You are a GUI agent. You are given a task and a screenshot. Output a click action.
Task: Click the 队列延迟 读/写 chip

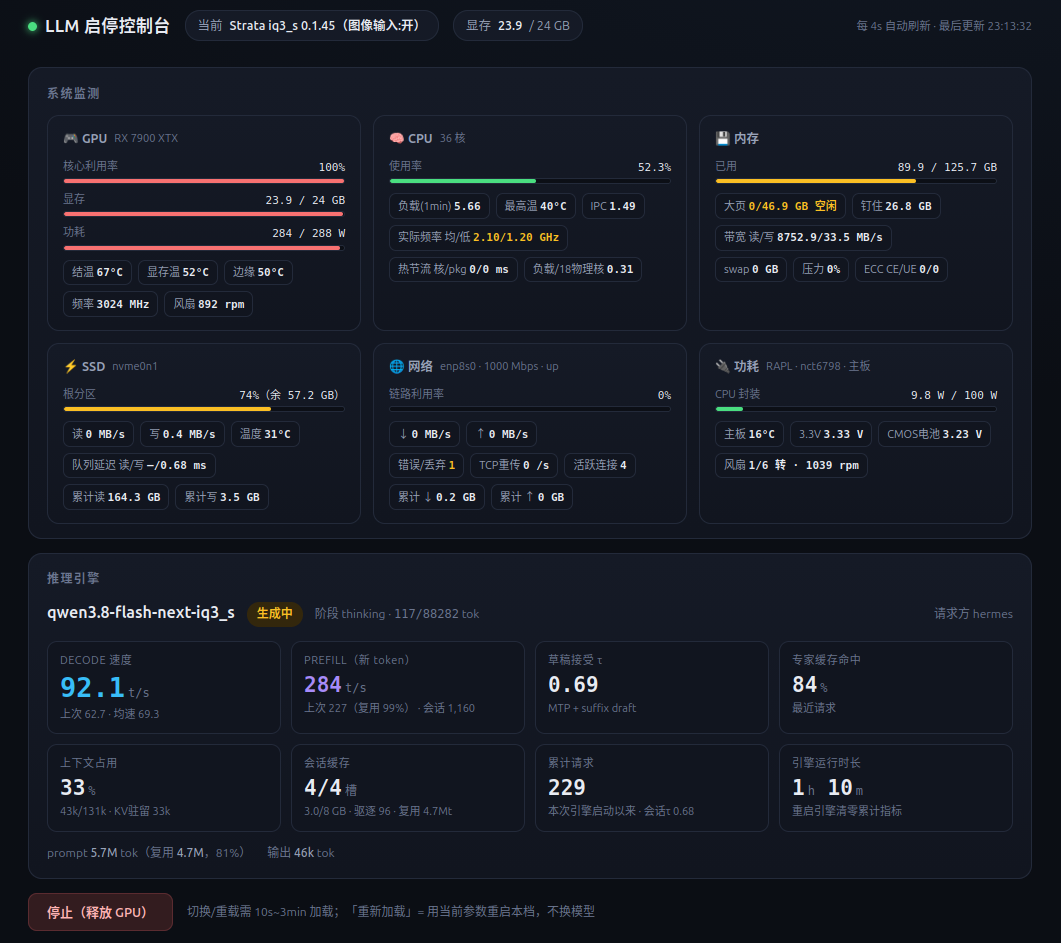click(139, 465)
